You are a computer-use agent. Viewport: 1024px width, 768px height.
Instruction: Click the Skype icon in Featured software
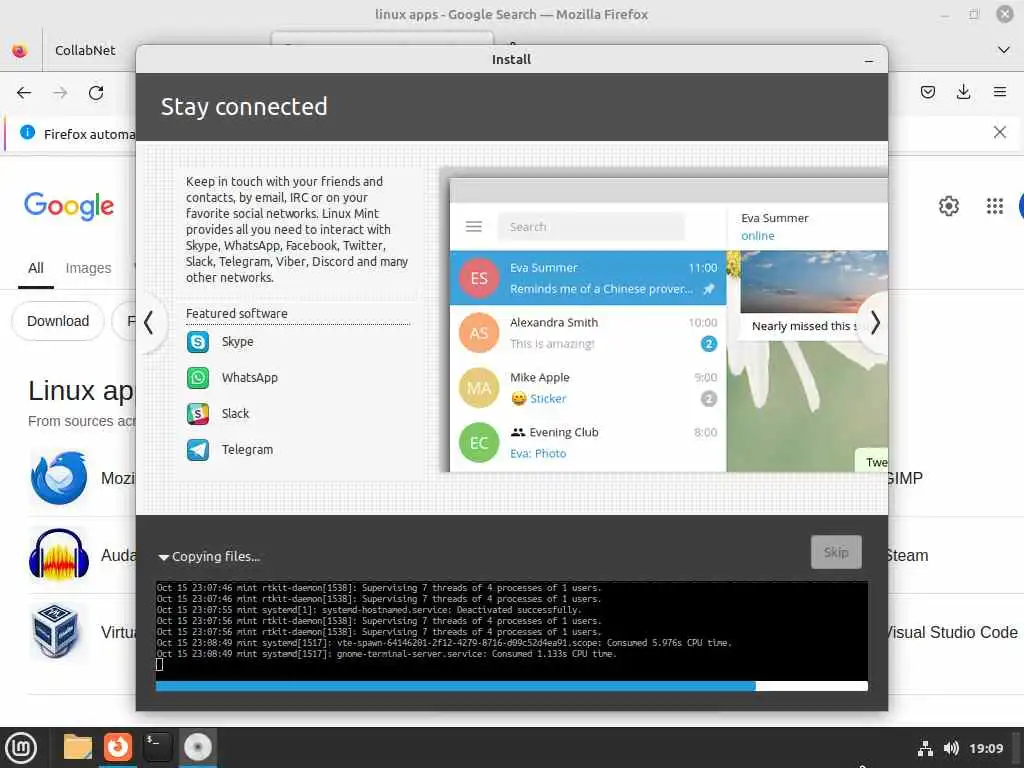[198, 342]
